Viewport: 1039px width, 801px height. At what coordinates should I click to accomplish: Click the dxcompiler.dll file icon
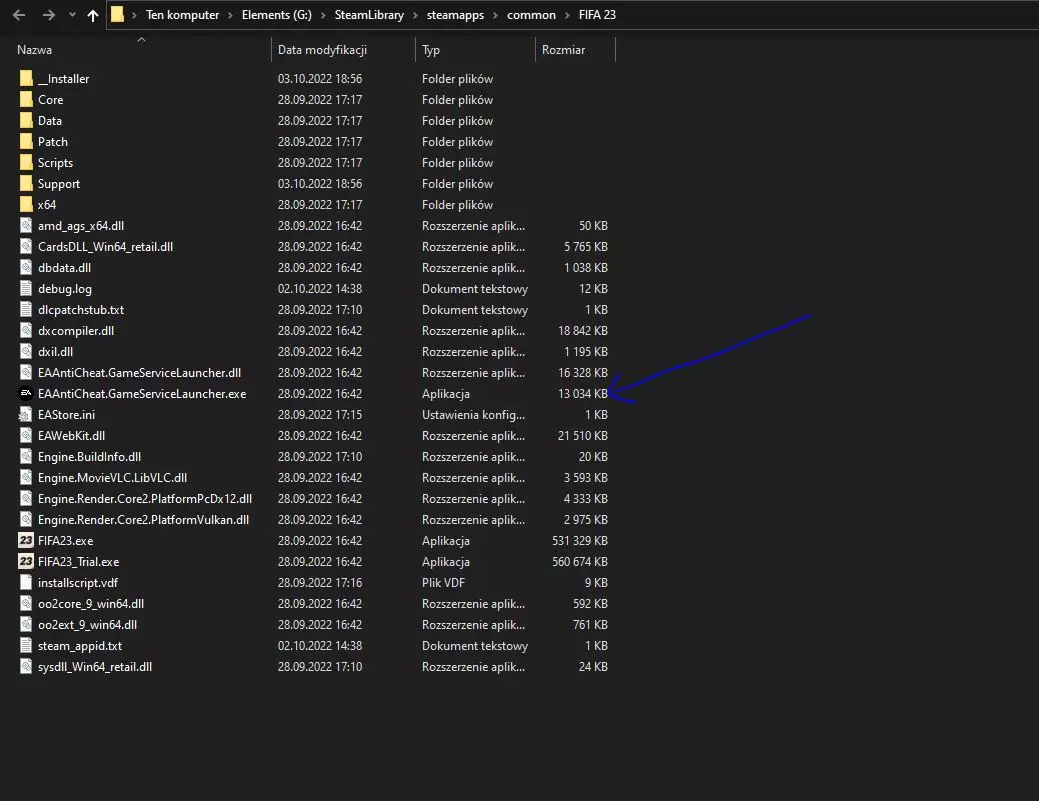coord(26,331)
